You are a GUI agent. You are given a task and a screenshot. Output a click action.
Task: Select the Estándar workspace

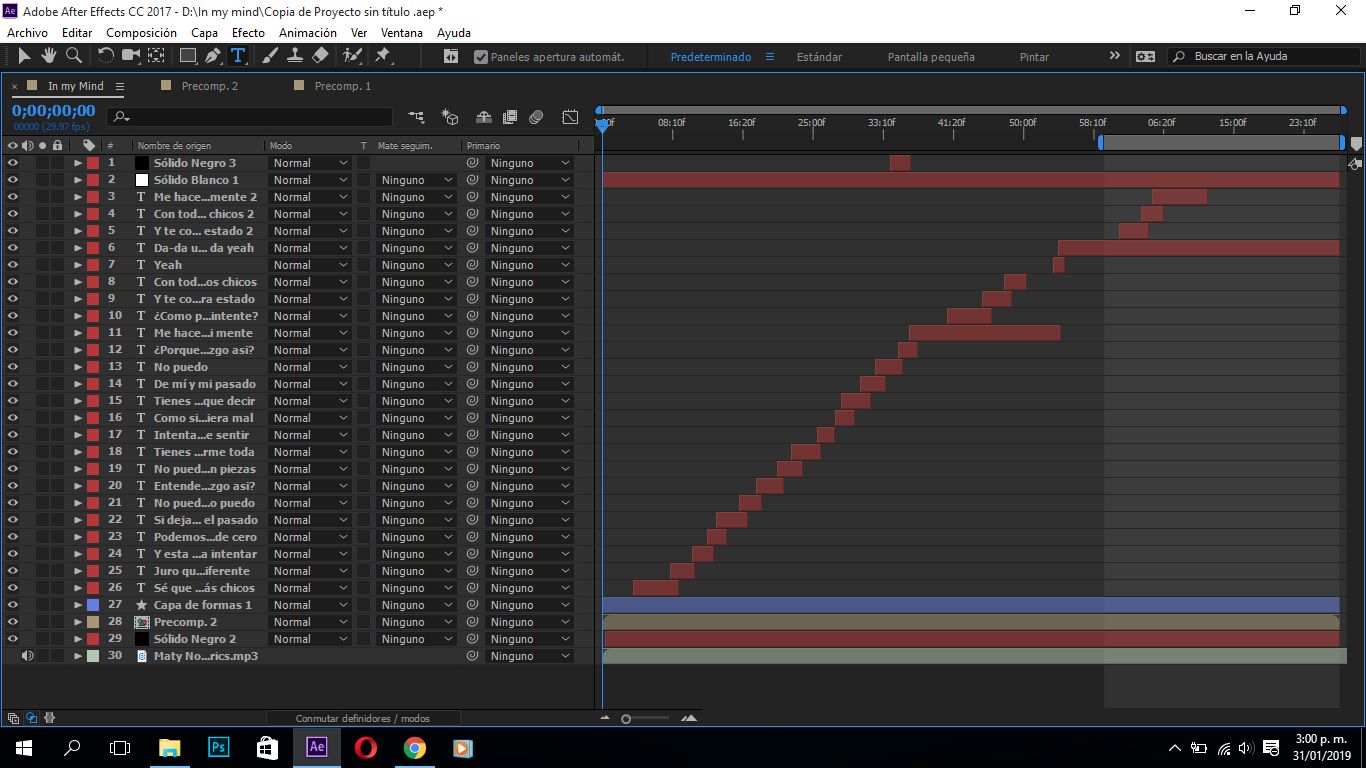pos(819,57)
